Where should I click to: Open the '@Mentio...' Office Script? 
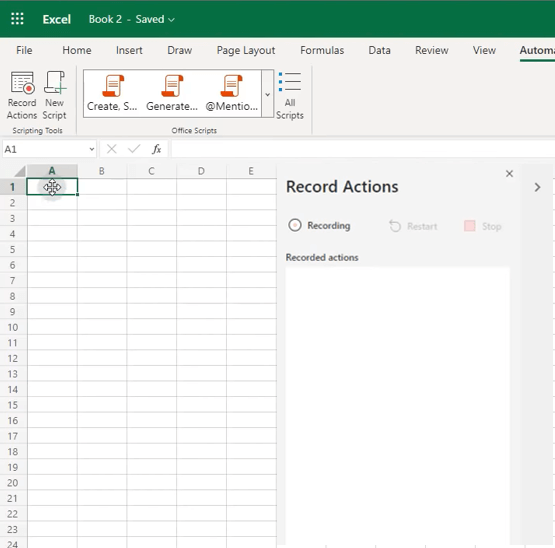pyautogui.click(x=231, y=93)
